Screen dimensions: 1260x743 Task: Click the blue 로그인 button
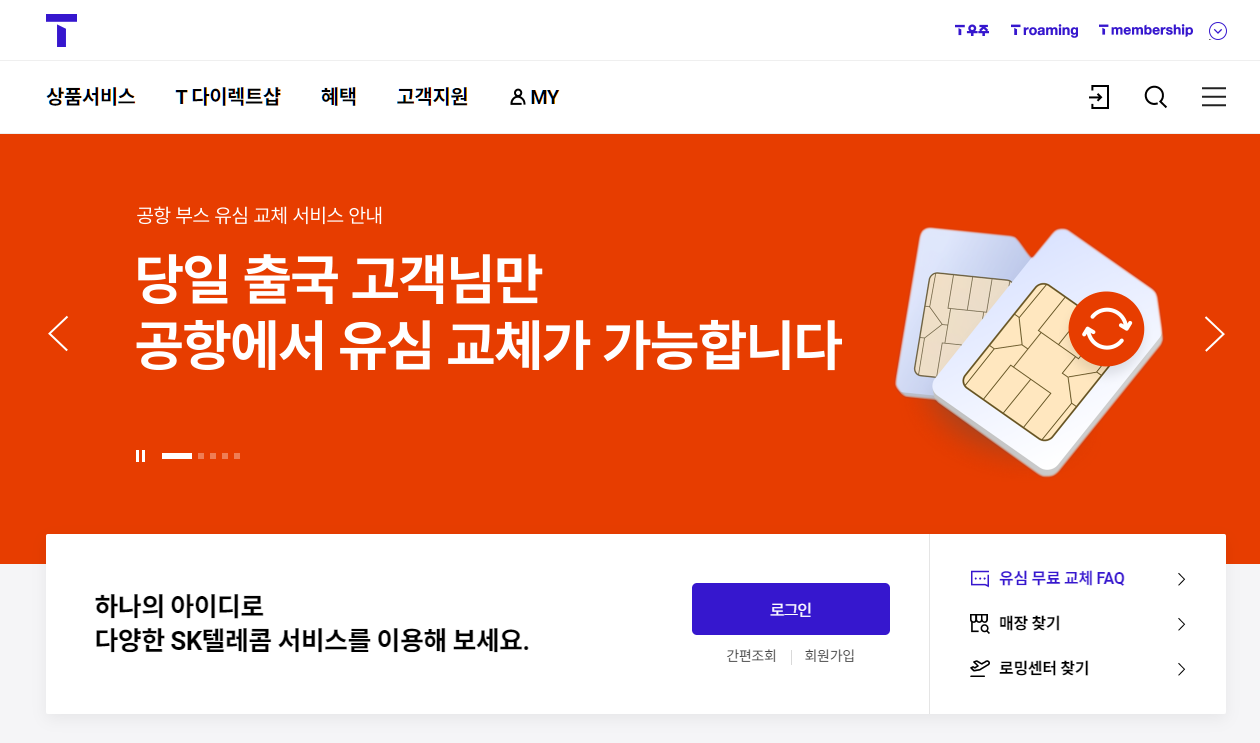click(791, 609)
